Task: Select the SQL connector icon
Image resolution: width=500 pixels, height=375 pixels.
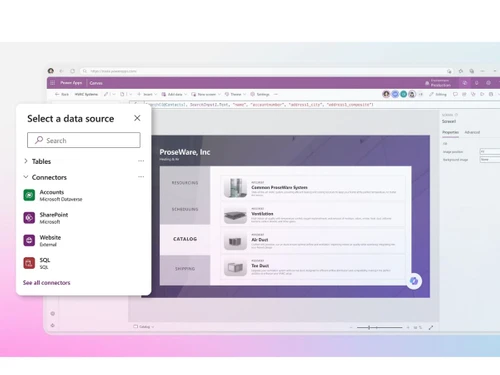Action: pos(29,263)
